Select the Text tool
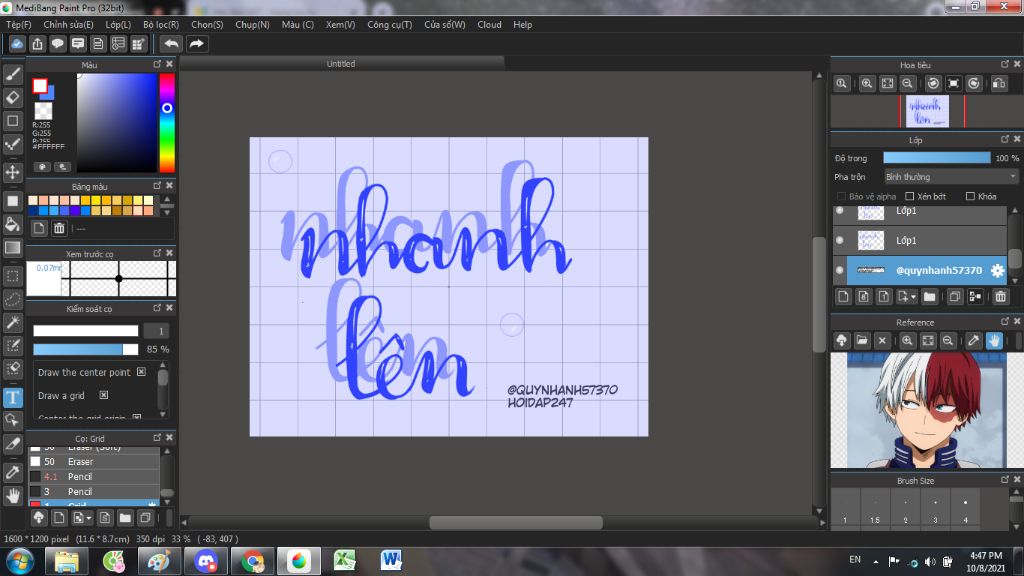Image resolution: width=1024 pixels, height=576 pixels. 12,398
